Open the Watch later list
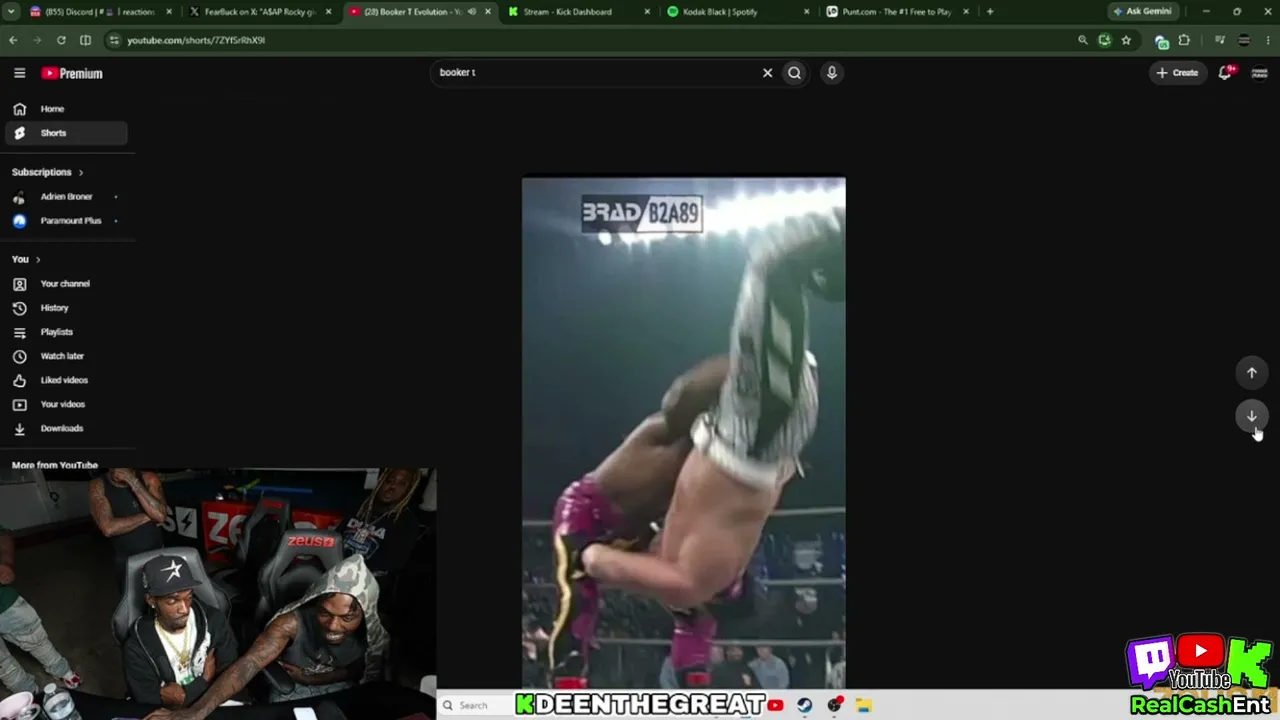Viewport: 1280px width, 720px height. coord(66,356)
